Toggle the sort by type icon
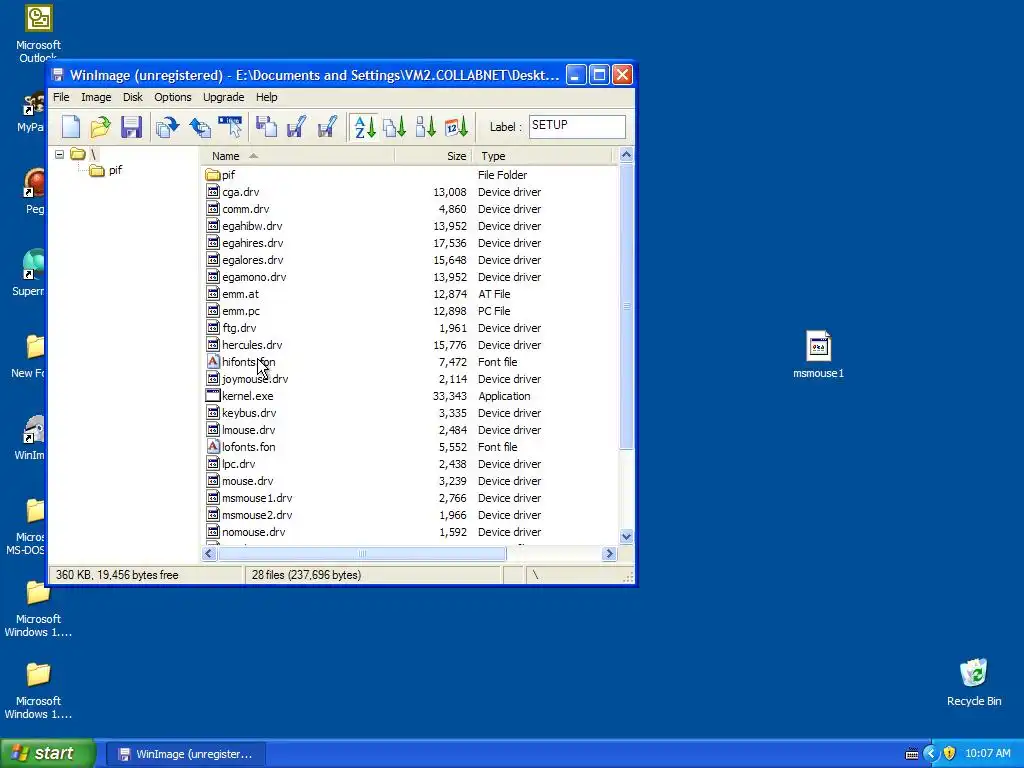1024x768 pixels. [x=394, y=127]
